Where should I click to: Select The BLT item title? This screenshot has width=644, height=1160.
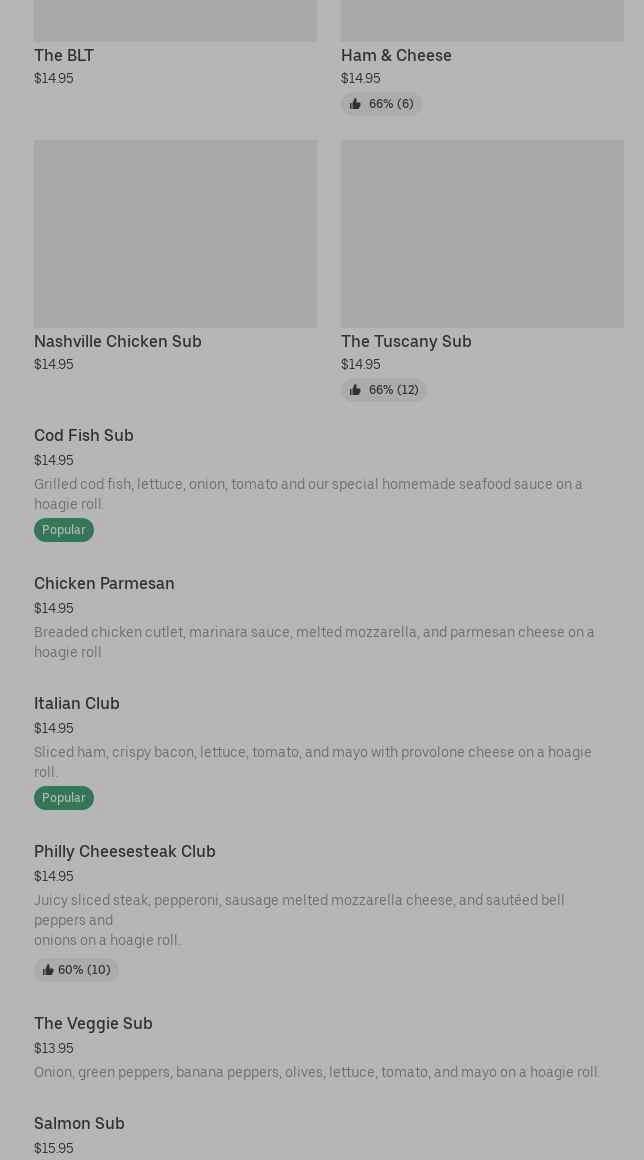pyautogui.click(x=64, y=55)
